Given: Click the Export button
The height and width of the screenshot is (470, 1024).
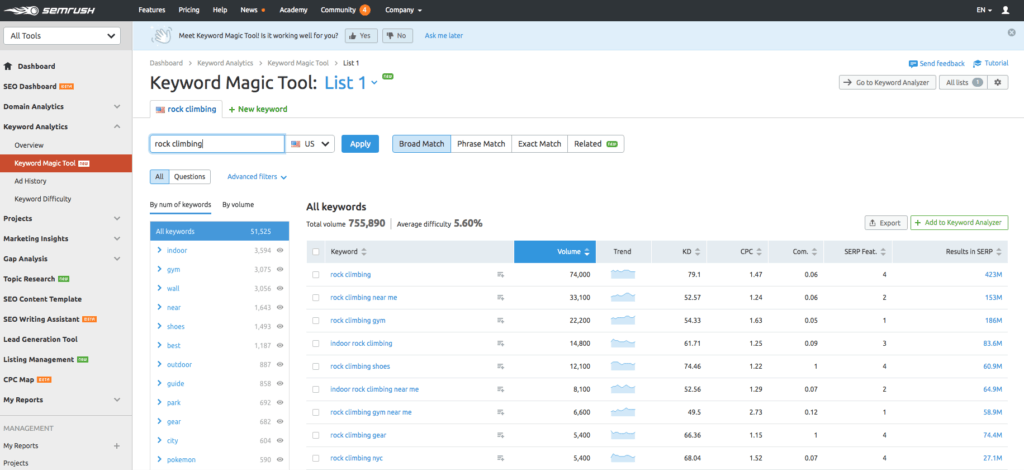Looking at the screenshot, I should point(886,223).
